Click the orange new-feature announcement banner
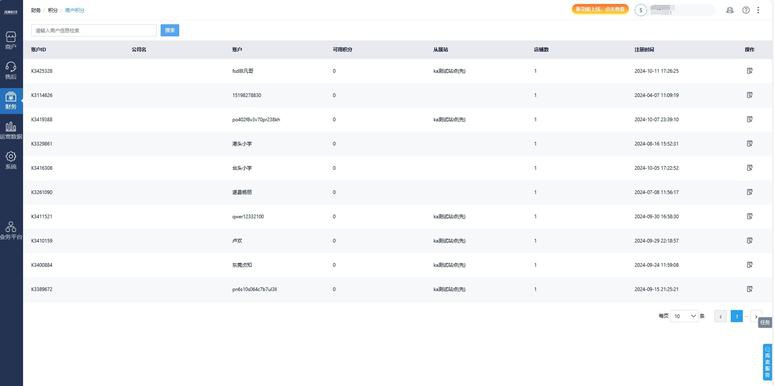This screenshot has width=774, height=386. (600, 9)
